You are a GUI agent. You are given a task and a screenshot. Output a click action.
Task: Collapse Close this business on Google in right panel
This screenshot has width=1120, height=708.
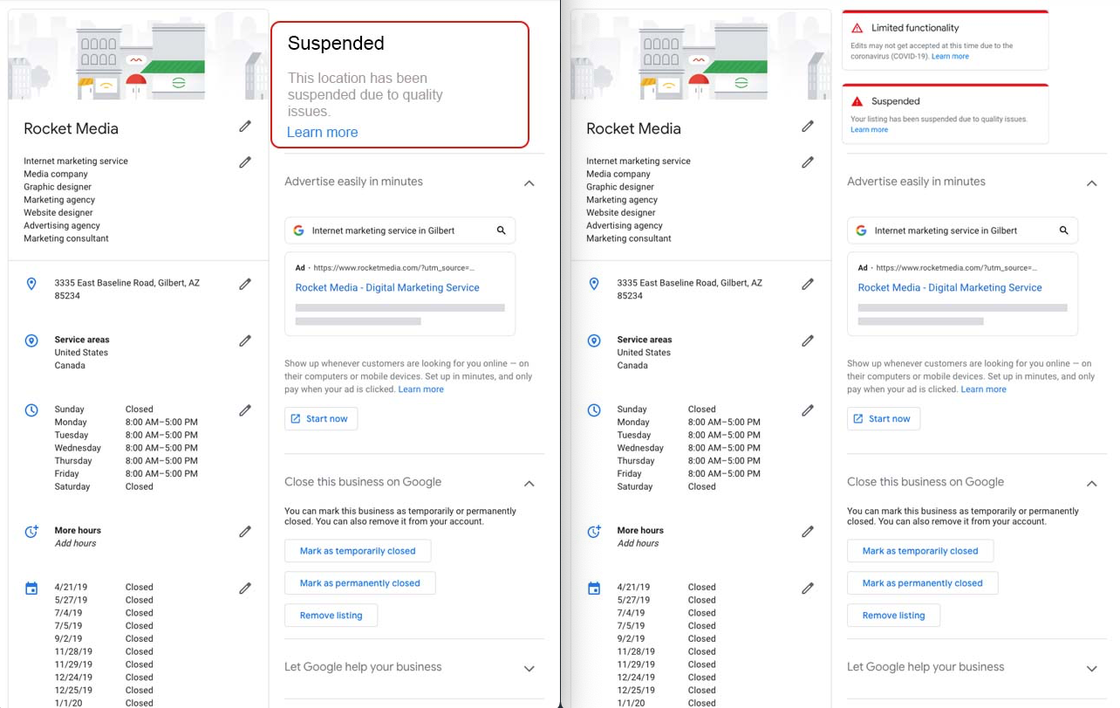(x=1091, y=483)
